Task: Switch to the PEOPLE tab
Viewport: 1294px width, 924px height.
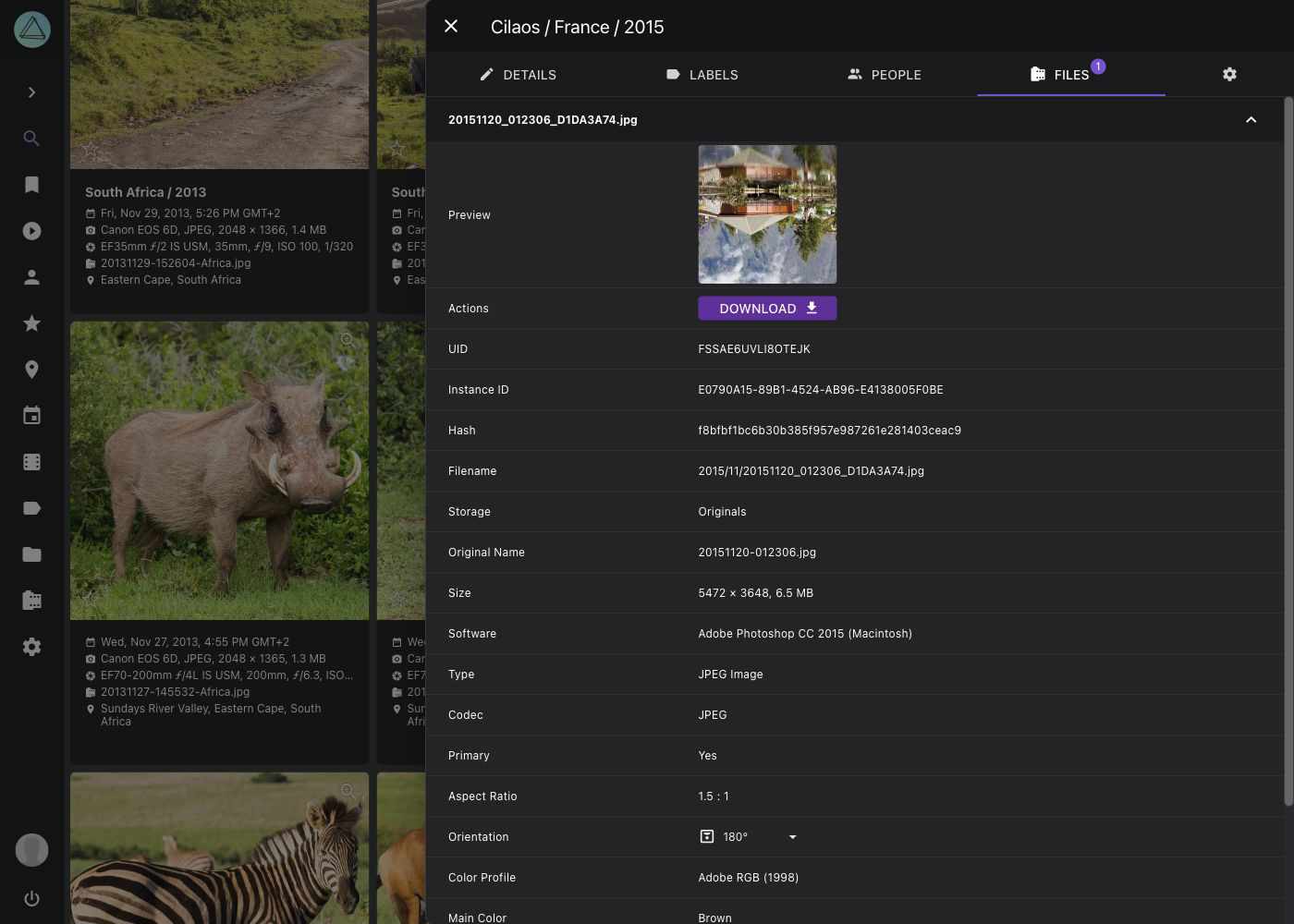Action: [885, 75]
